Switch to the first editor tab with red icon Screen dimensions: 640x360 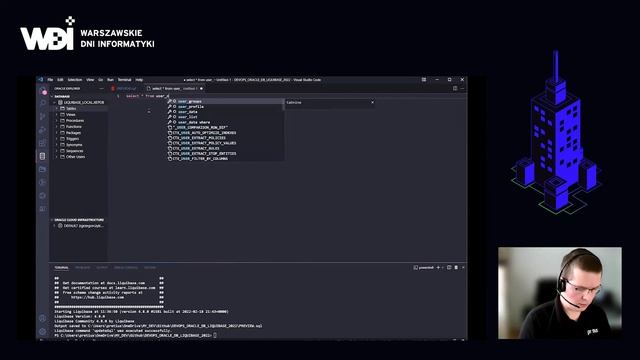(126, 89)
